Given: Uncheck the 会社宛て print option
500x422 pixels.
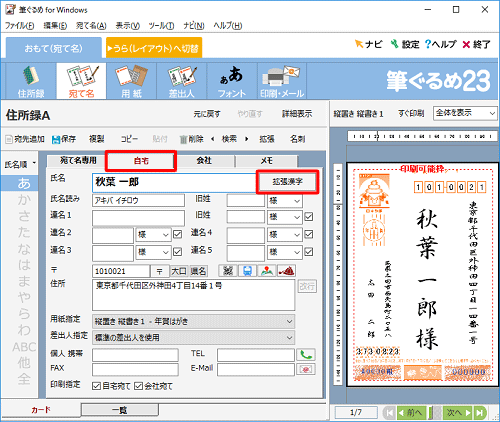Looking at the screenshot, I should [138, 386].
